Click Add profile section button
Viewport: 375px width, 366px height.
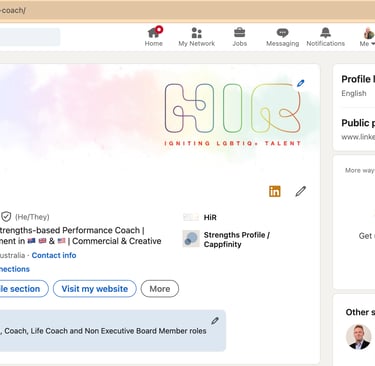pos(24,289)
